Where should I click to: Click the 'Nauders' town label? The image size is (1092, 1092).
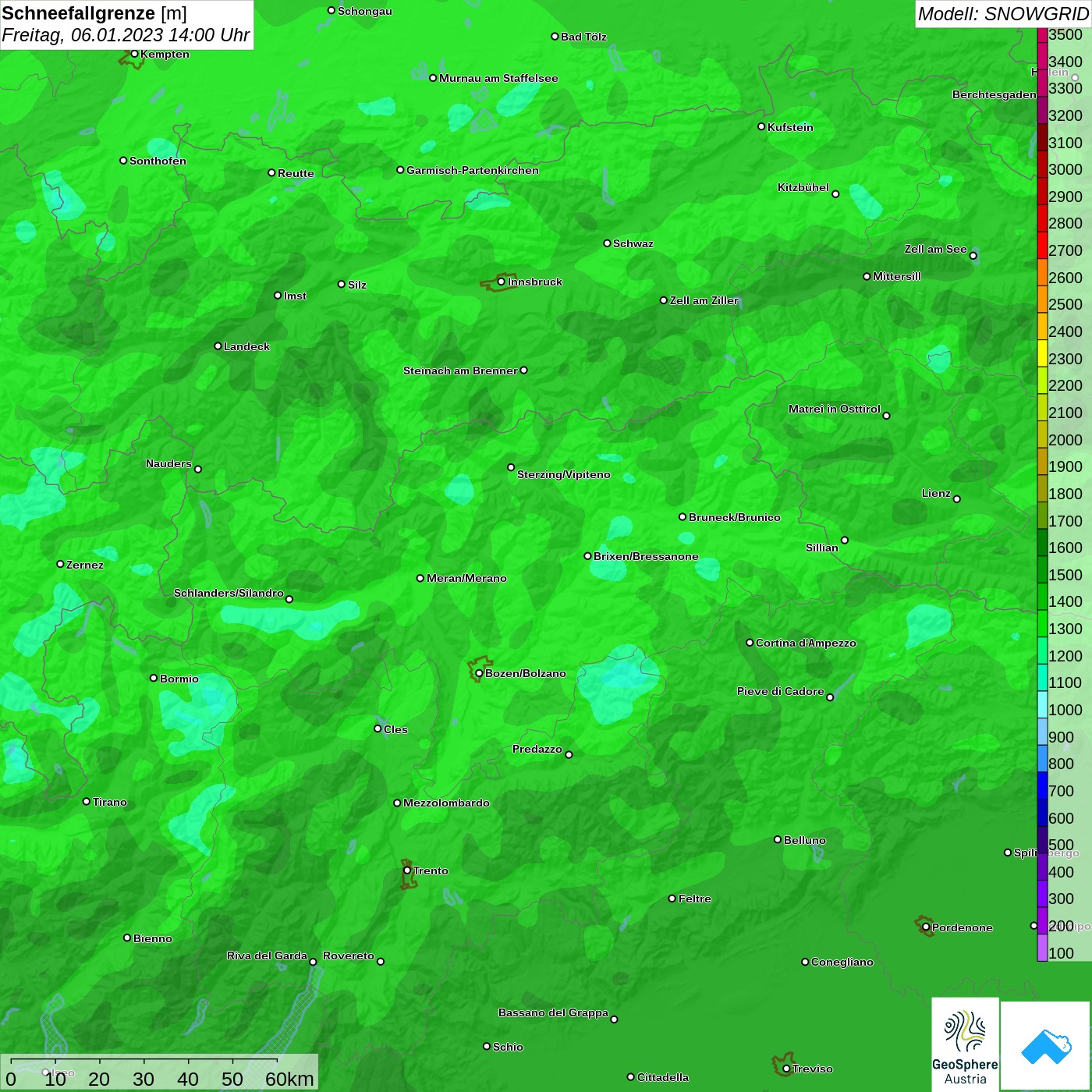point(168,463)
